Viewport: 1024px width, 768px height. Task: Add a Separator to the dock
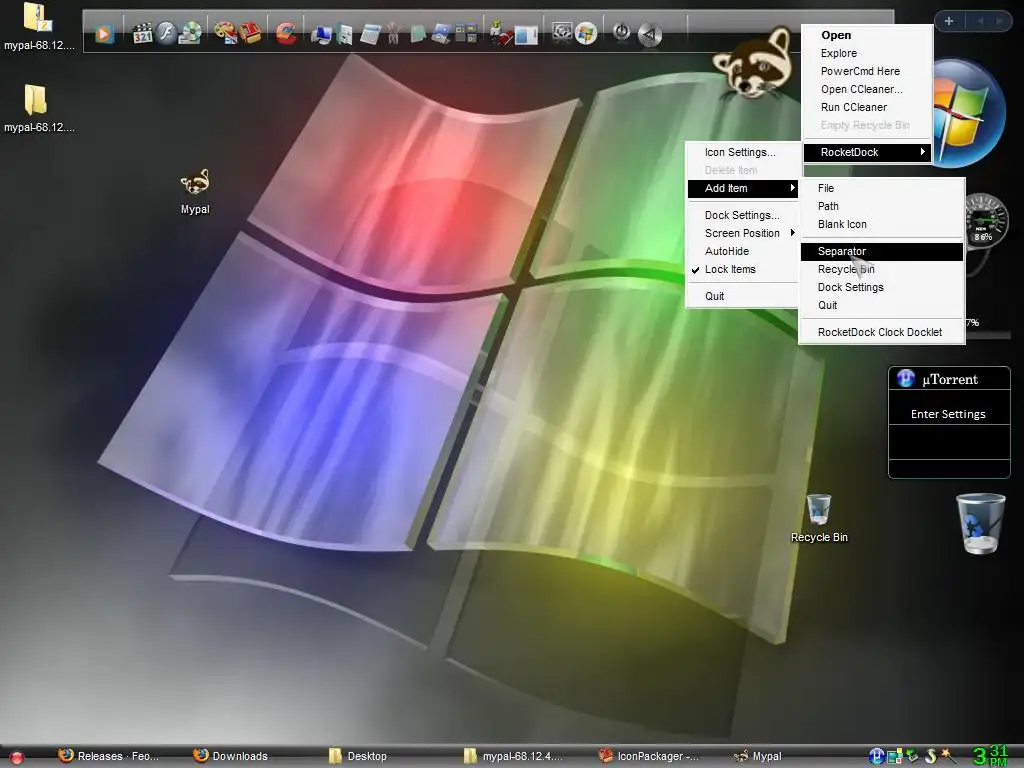[882, 251]
